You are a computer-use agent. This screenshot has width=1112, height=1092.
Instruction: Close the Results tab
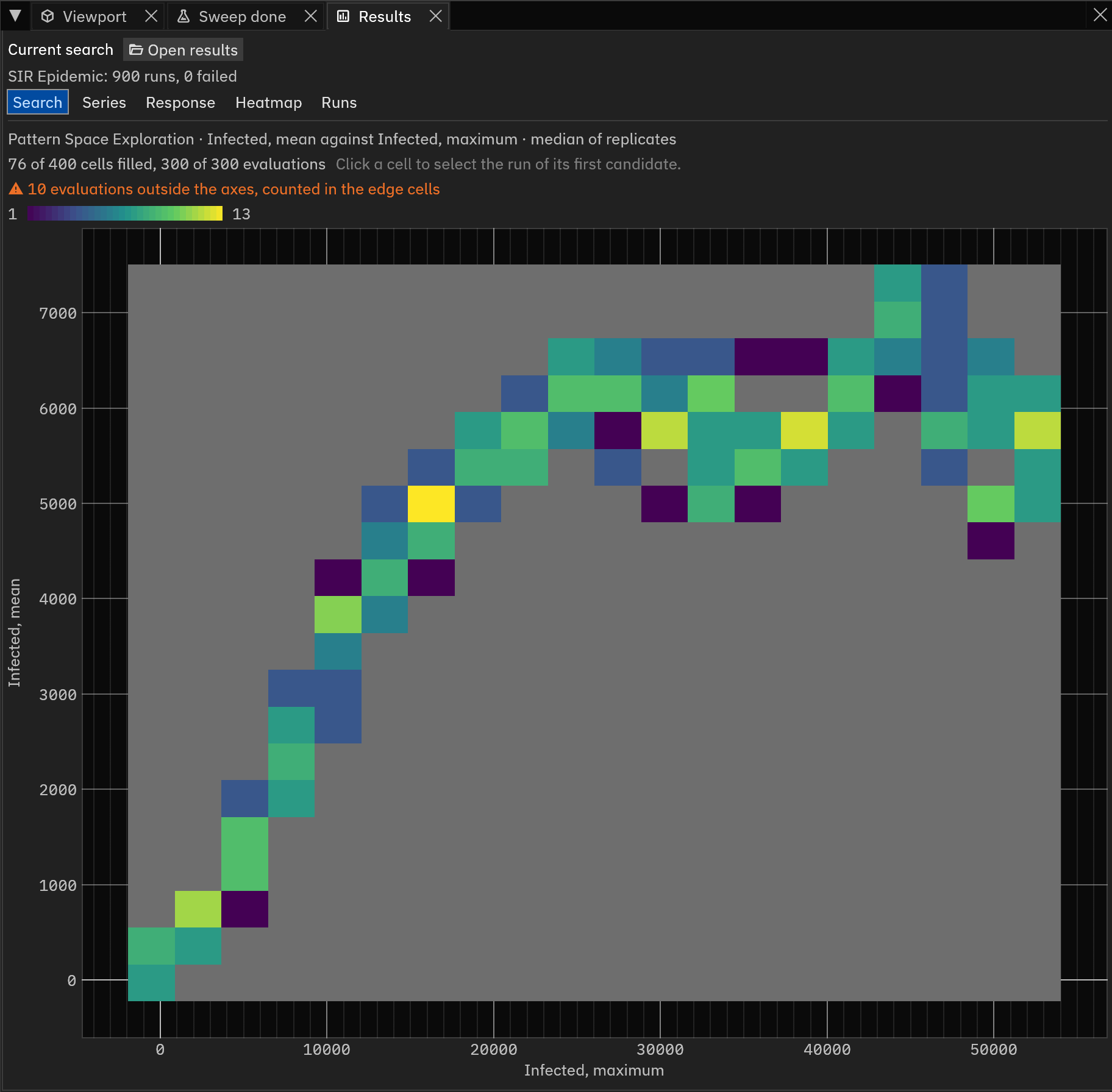(435, 16)
